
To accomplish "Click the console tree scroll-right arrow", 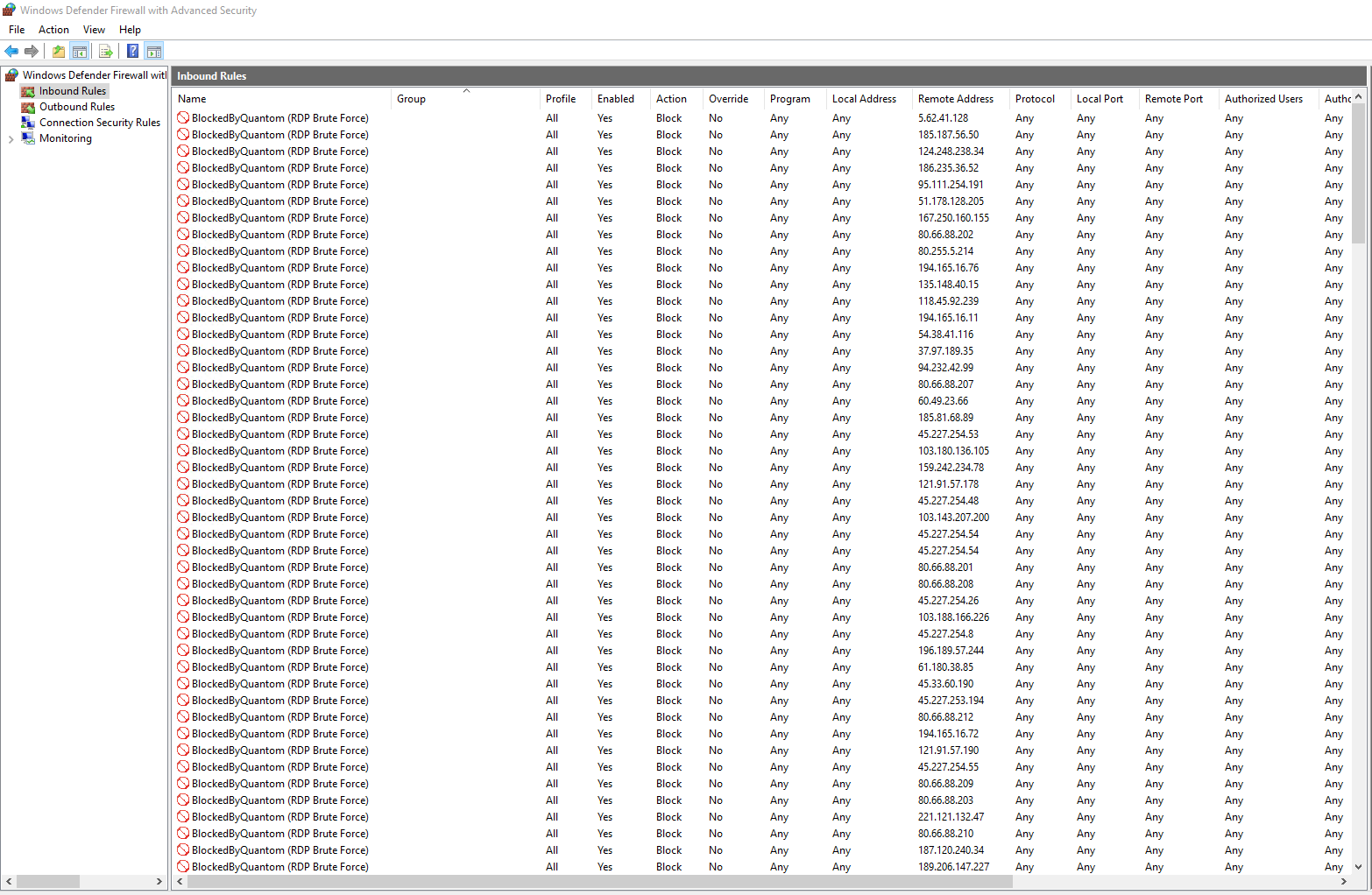I will tap(159, 882).
